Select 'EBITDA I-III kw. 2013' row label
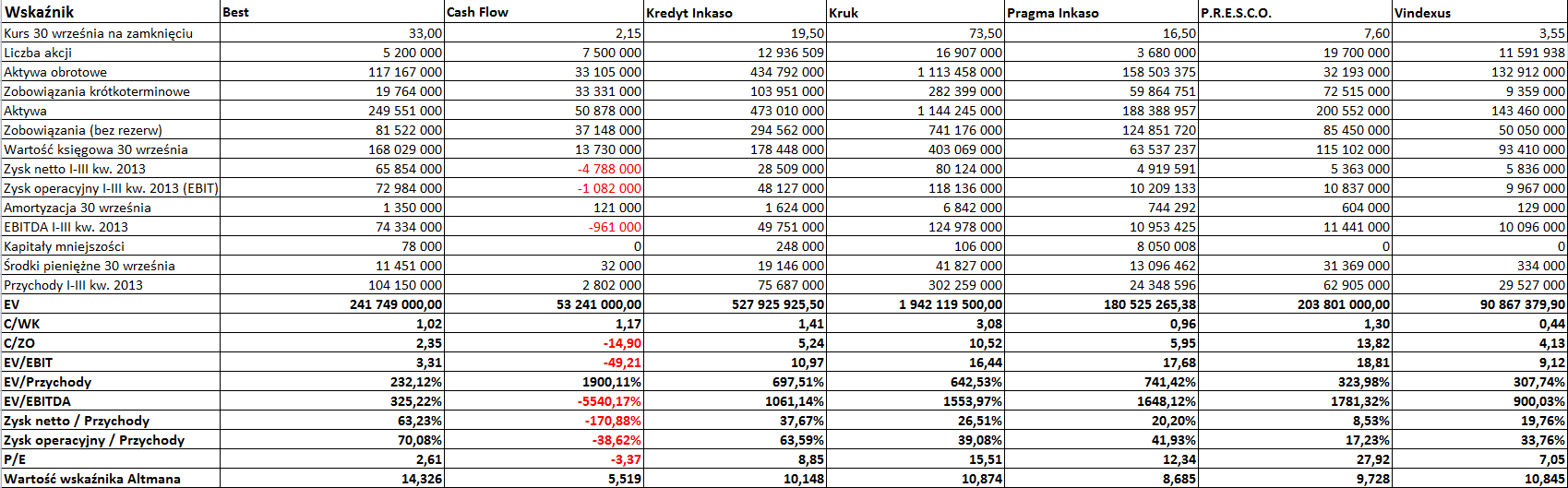This screenshot has height=488, width=1568. coord(66,227)
